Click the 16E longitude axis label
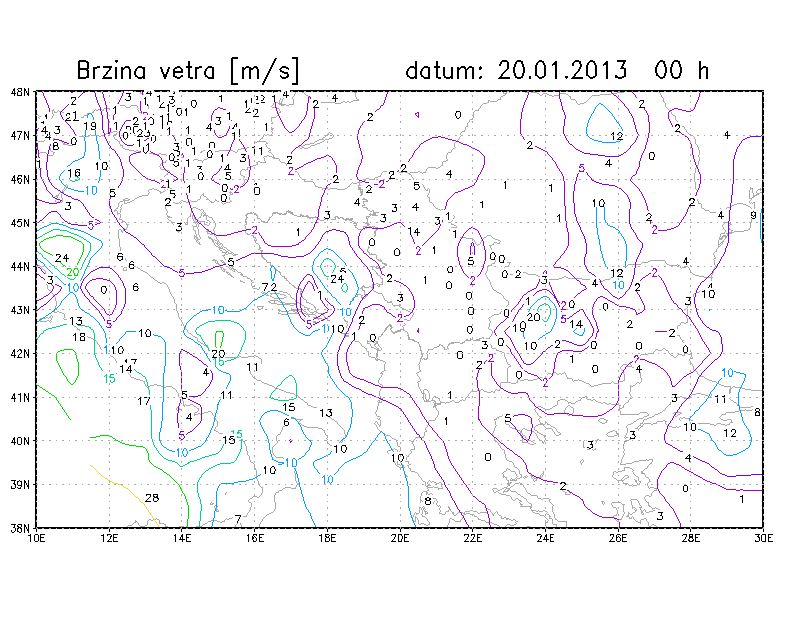The height and width of the screenshot is (618, 800). pyautogui.click(x=255, y=538)
